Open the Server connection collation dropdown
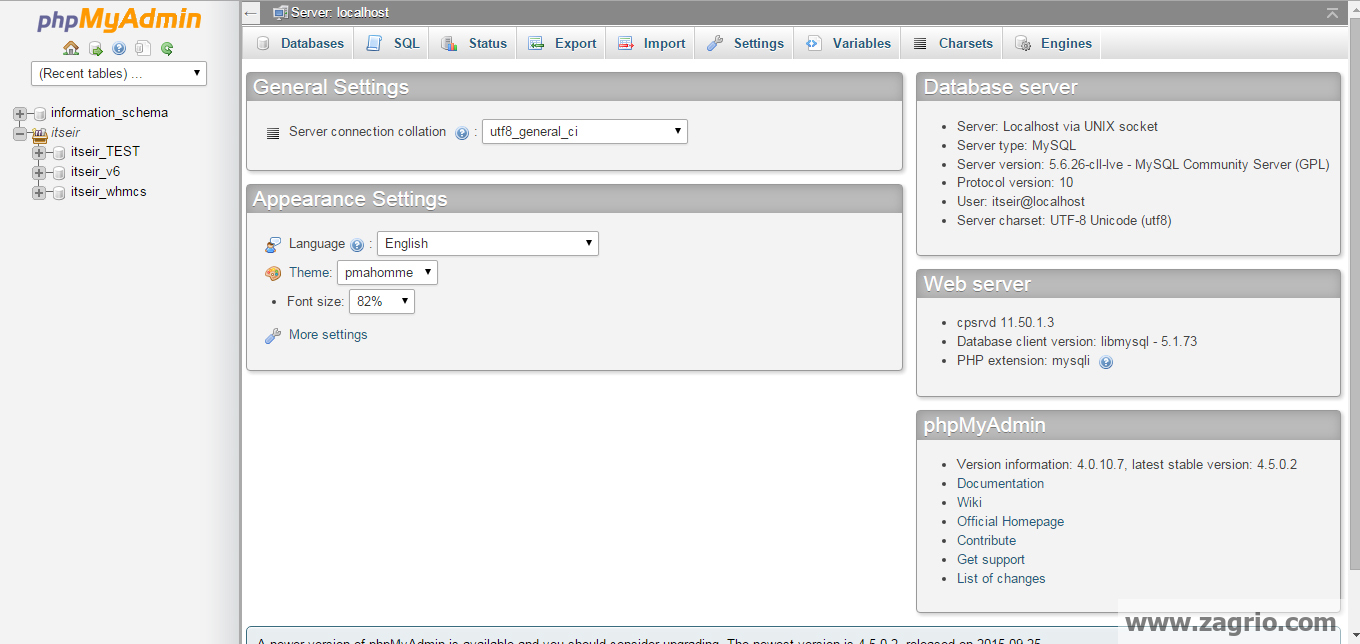 (x=584, y=131)
